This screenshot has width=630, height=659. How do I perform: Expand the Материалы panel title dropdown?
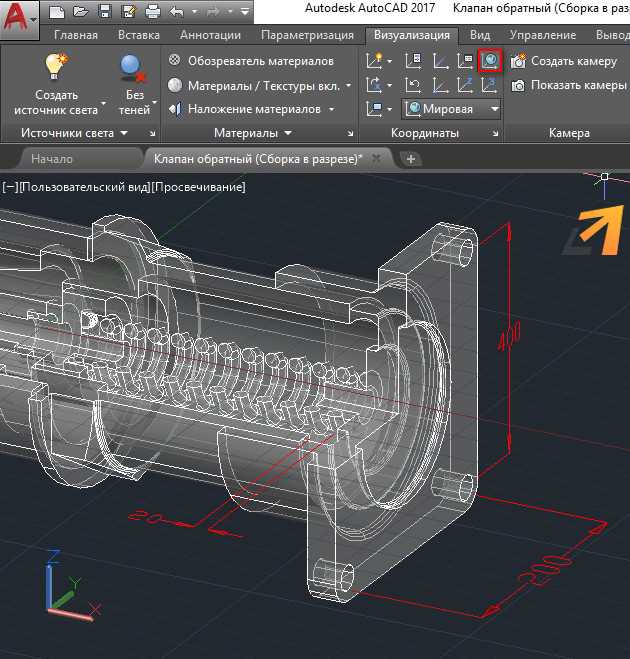click(x=288, y=133)
